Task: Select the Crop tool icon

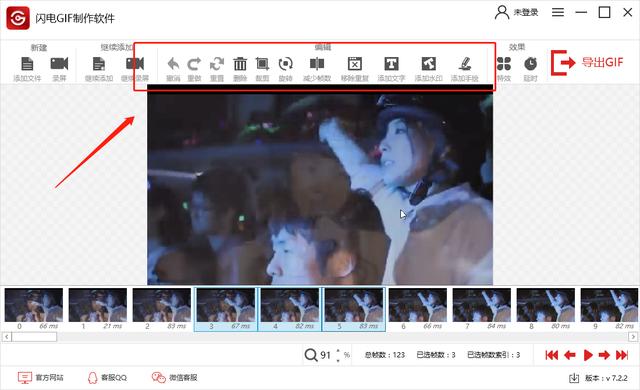Action: [x=262, y=64]
